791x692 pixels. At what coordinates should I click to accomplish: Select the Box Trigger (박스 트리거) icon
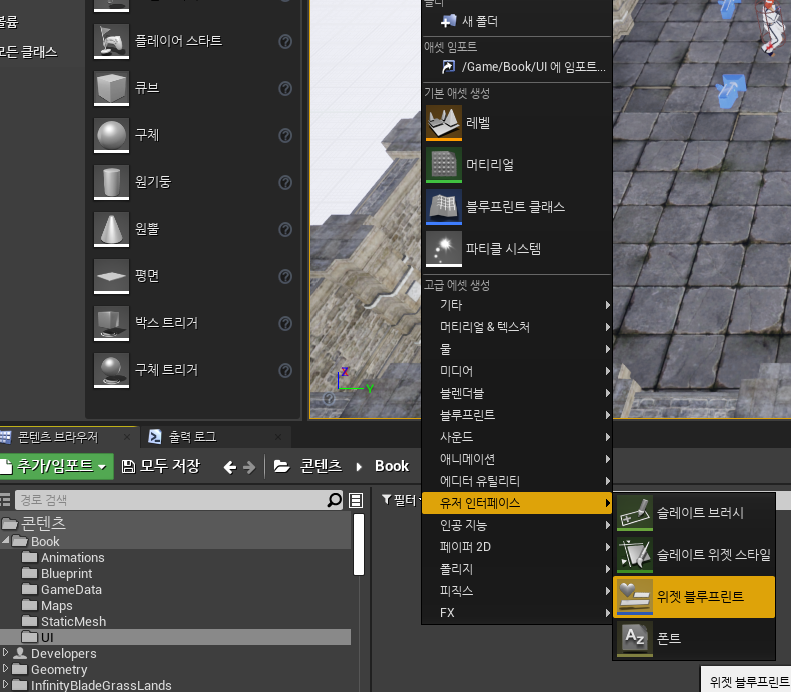click(111, 323)
